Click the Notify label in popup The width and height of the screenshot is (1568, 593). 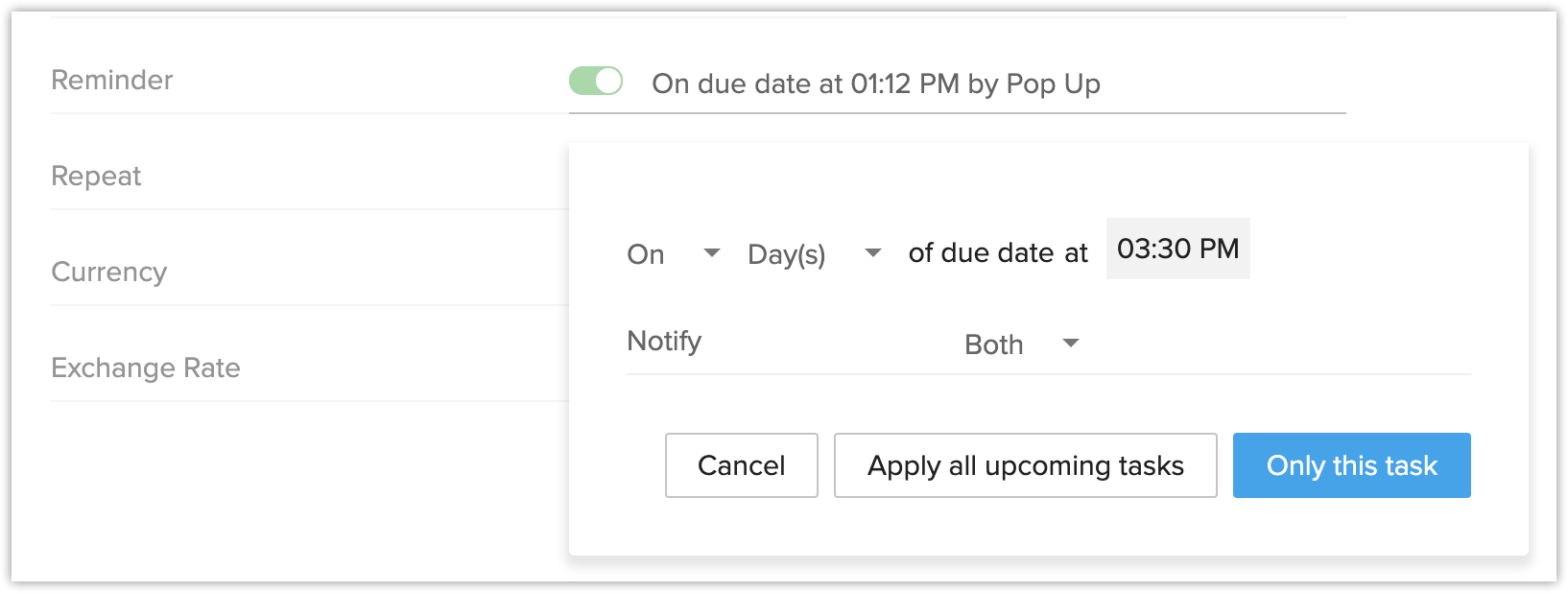664,342
